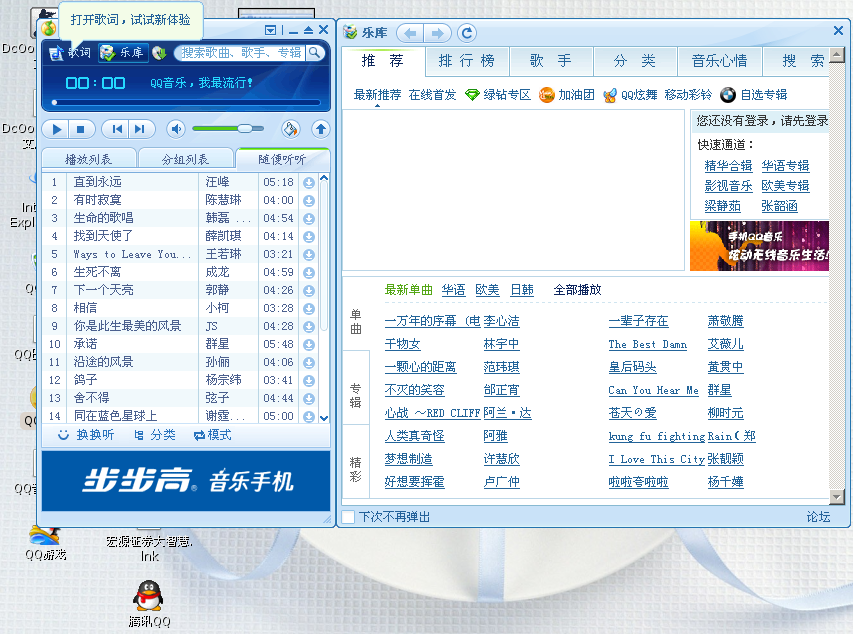Focus the song search input field
The image size is (853, 634).
241,53
